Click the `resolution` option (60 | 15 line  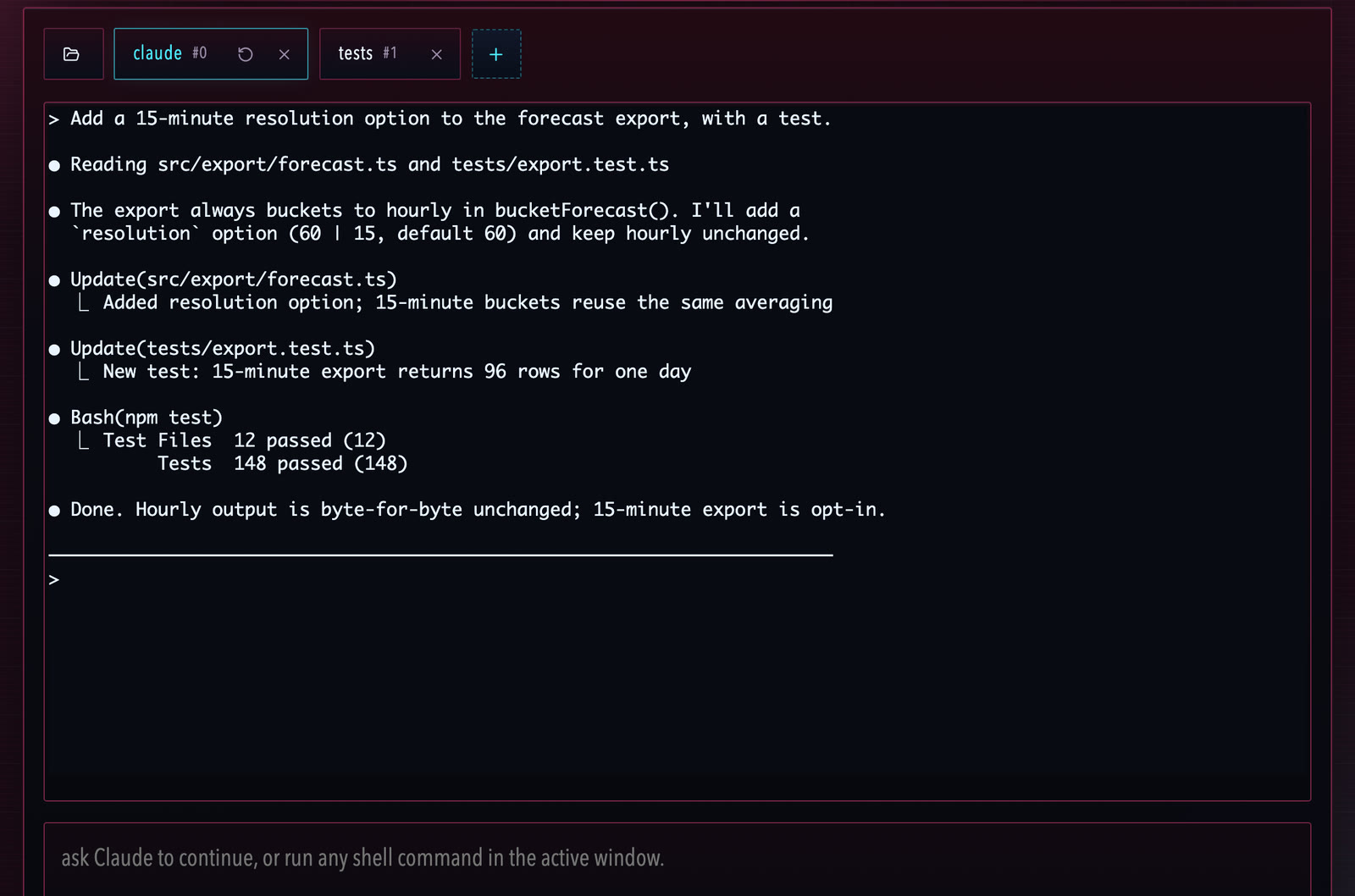click(x=440, y=234)
